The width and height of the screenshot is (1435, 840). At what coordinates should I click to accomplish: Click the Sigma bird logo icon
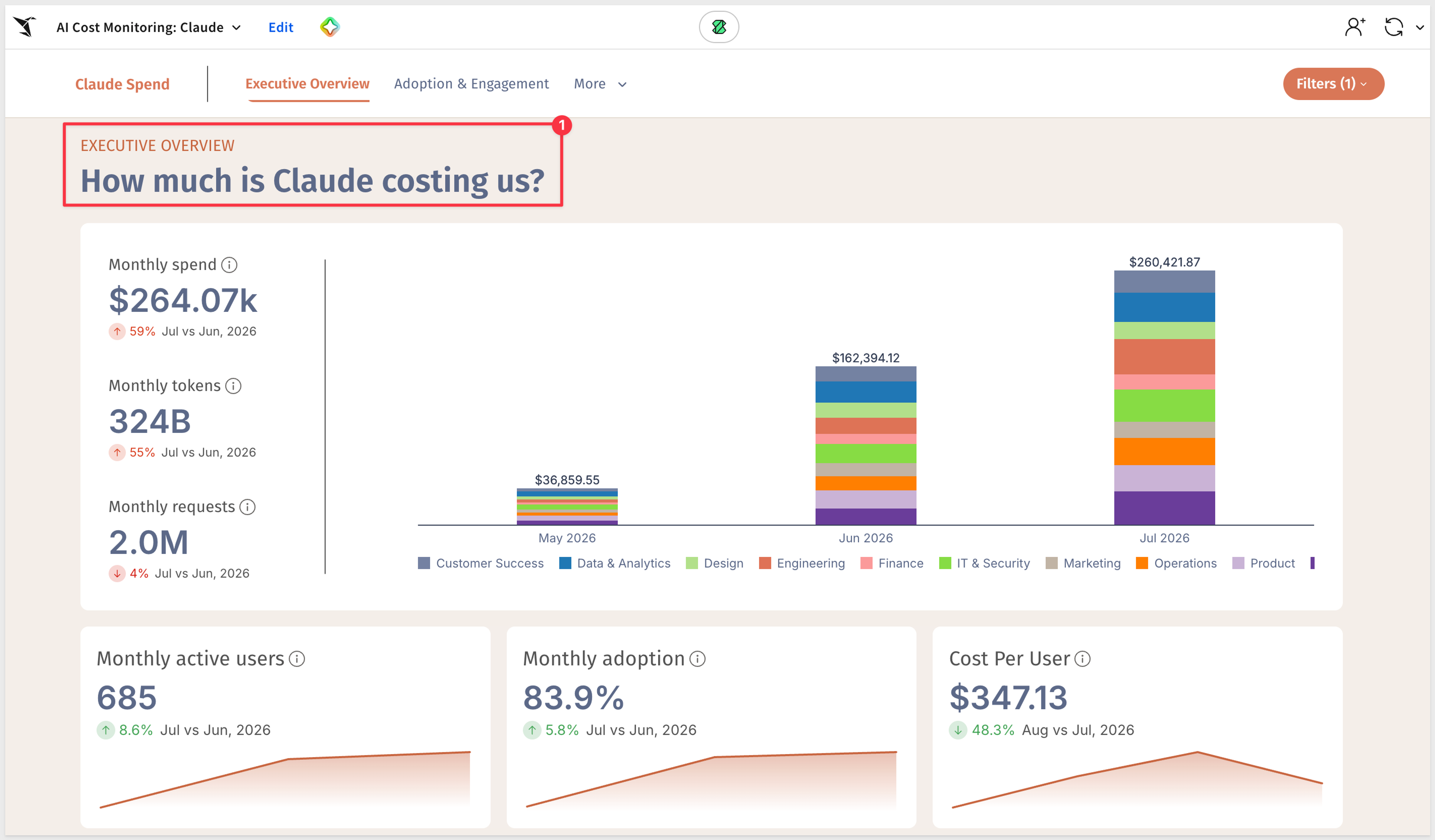tap(25, 27)
